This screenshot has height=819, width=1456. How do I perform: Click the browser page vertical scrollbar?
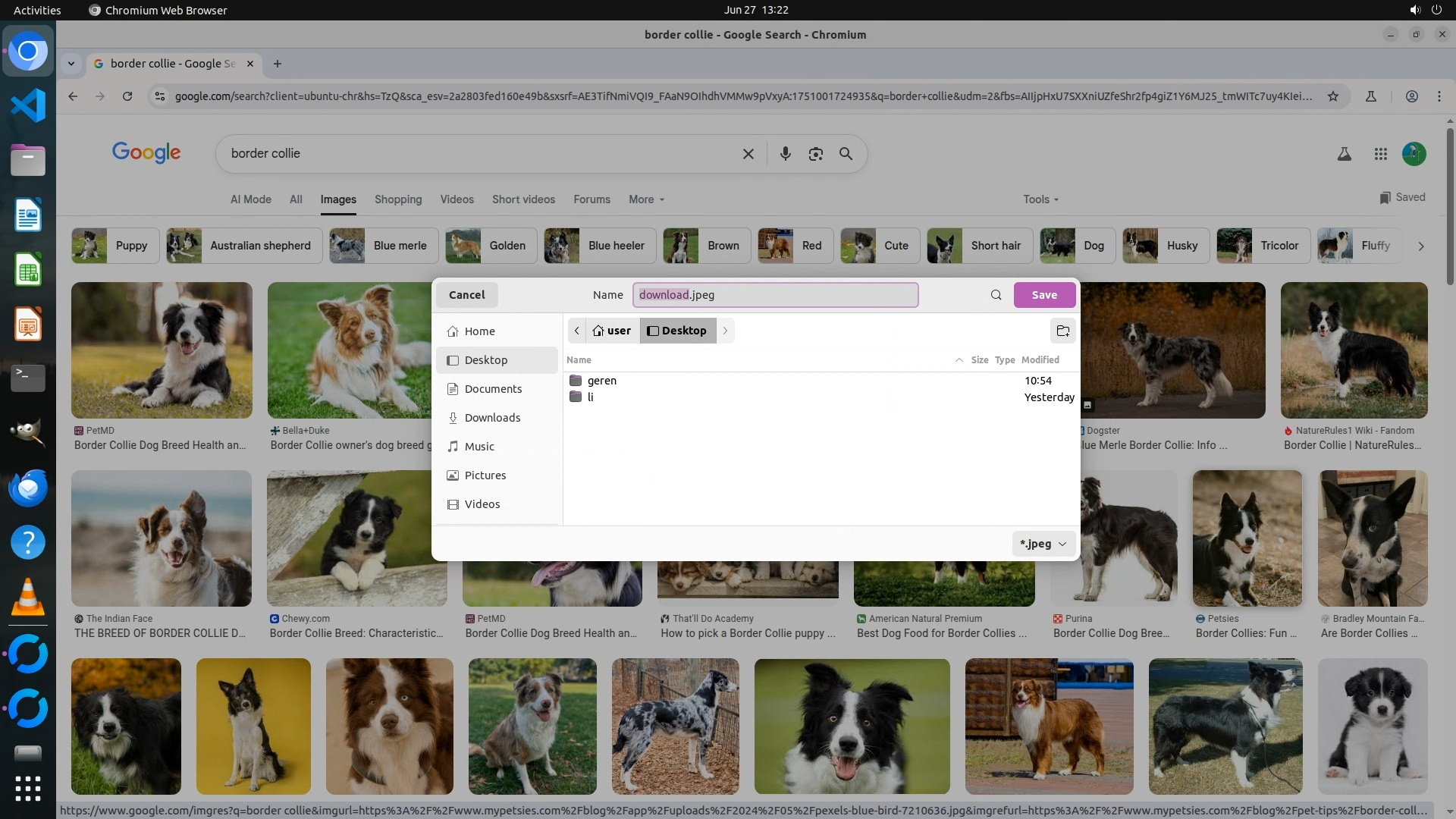(1449, 205)
